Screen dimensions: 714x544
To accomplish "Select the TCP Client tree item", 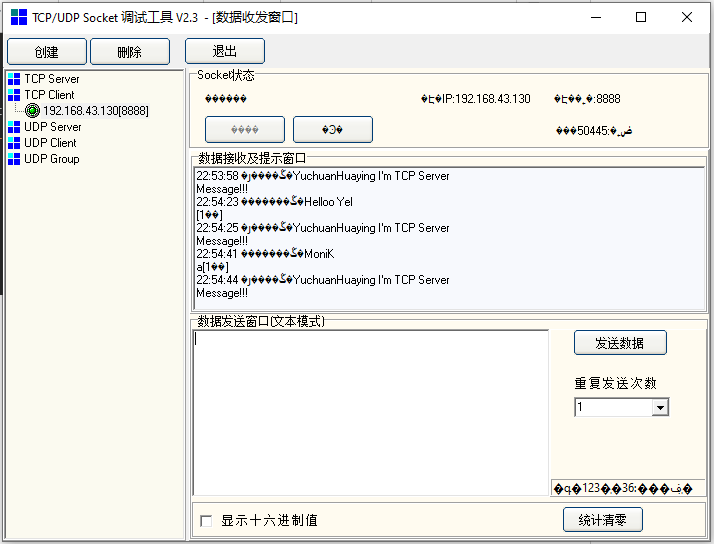I will pyautogui.click(x=49, y=95).
